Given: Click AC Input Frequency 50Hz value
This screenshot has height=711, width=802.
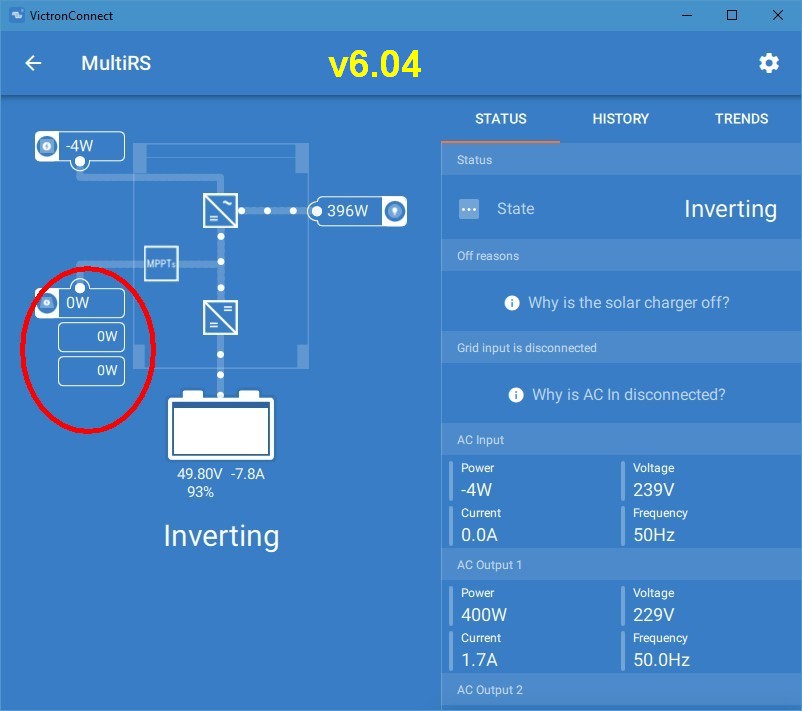Looking at the screenshot, I should tap(654, 535).
